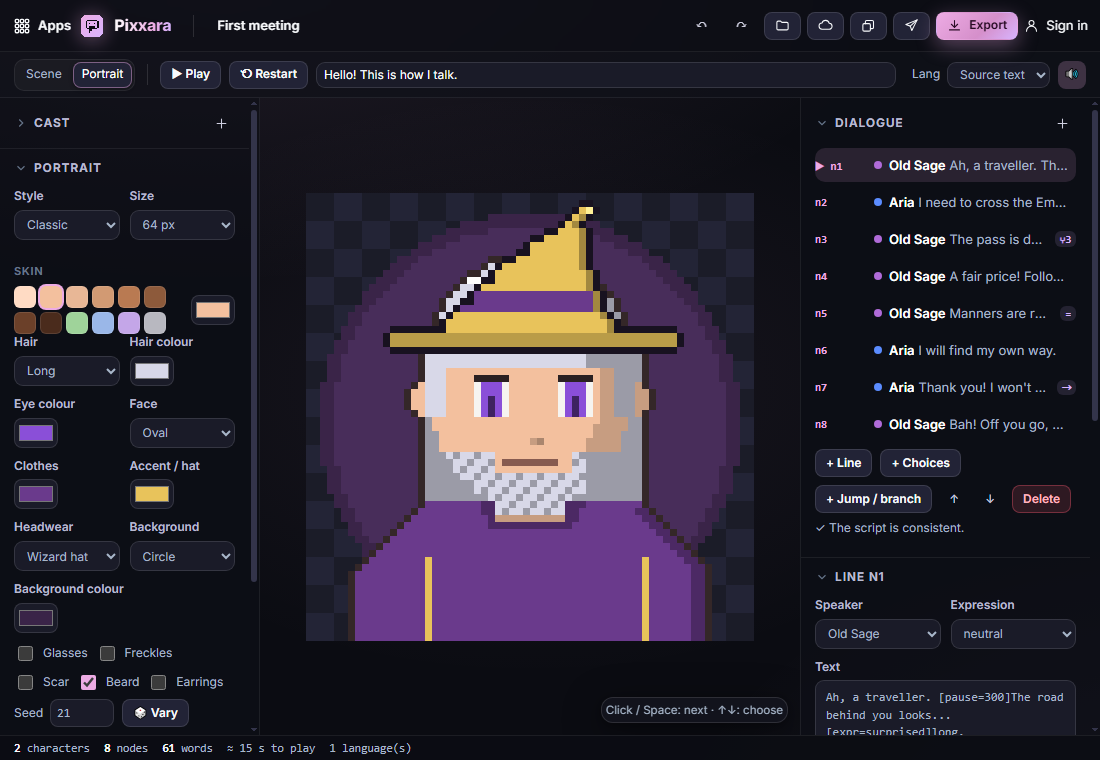Toggle the speaker sound button beside Lang

pos(1072,74)
